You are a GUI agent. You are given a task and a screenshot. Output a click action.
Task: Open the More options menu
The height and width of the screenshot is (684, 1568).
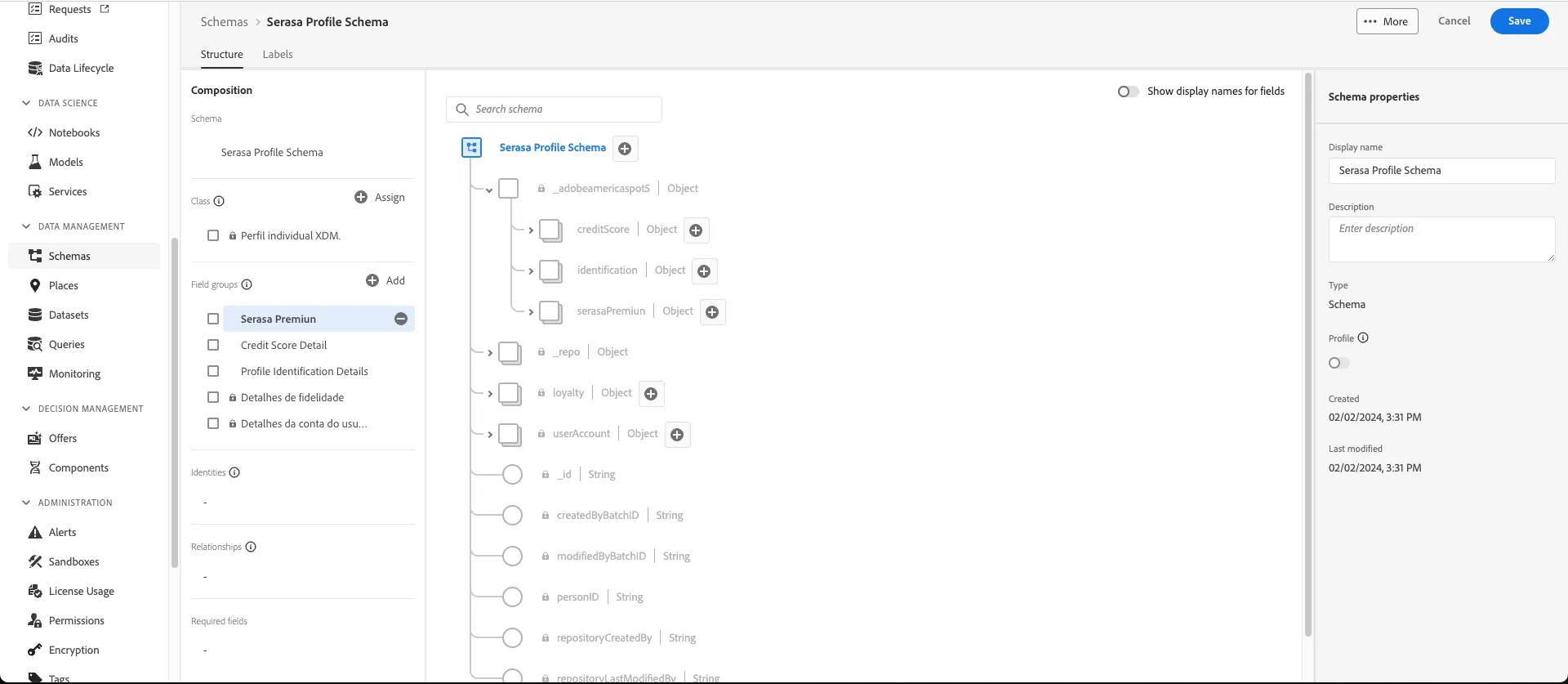1388,21
